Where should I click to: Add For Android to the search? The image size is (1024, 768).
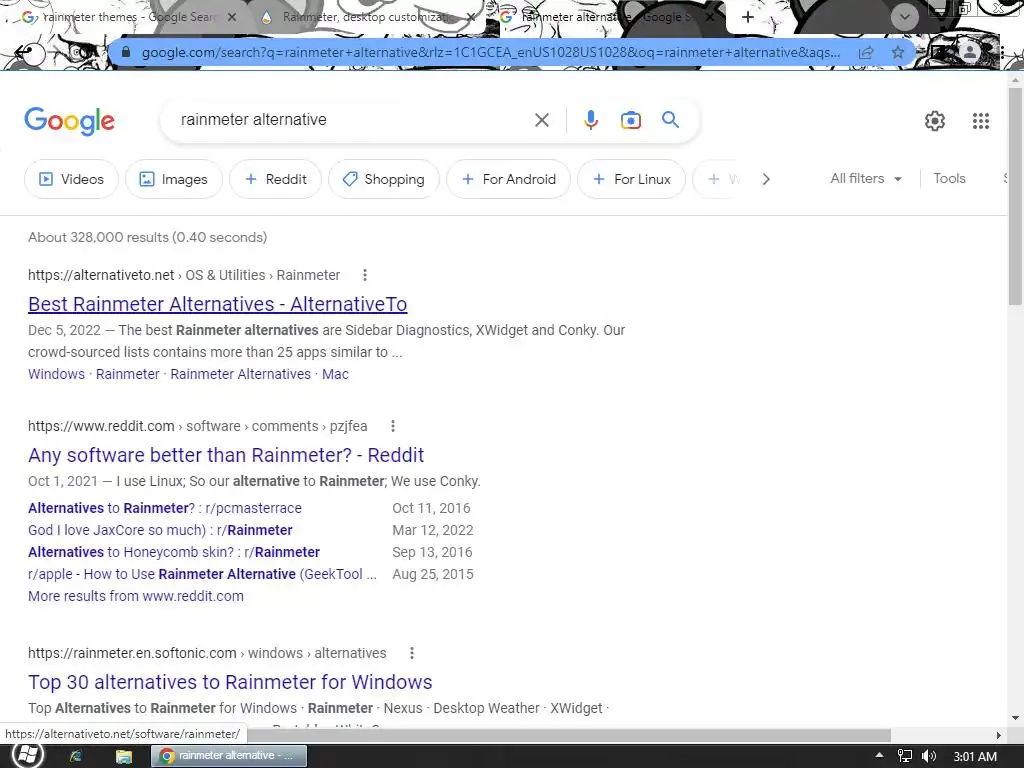point(508,179)
